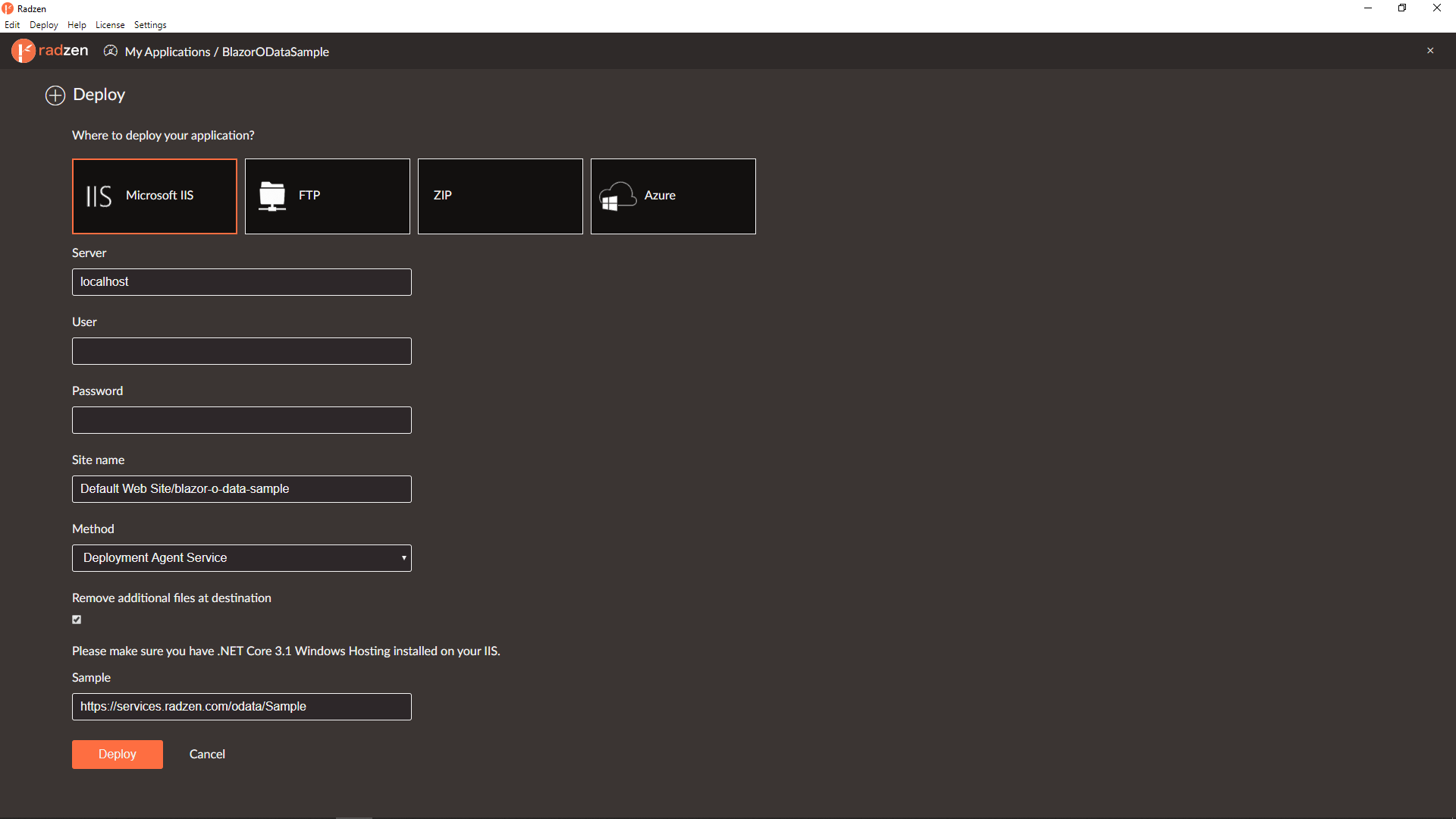Screen dimensions: 1456x819
Task: Open the Settings menu
Action: tap(150, 25)
